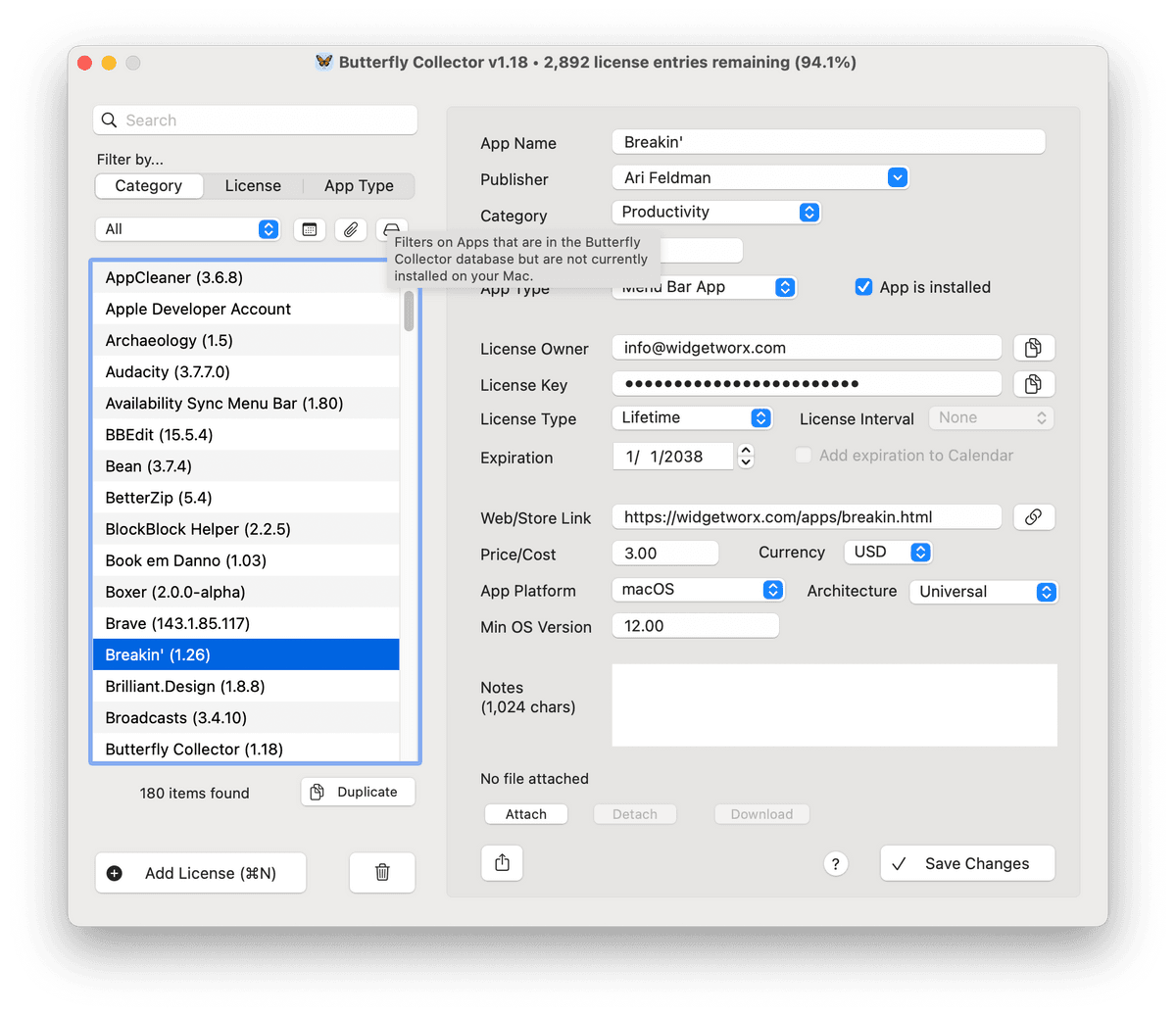Toggle Add expiration to Calendar checkbox
Viewport: 1176px width, 1016px height.
[804, 456]
